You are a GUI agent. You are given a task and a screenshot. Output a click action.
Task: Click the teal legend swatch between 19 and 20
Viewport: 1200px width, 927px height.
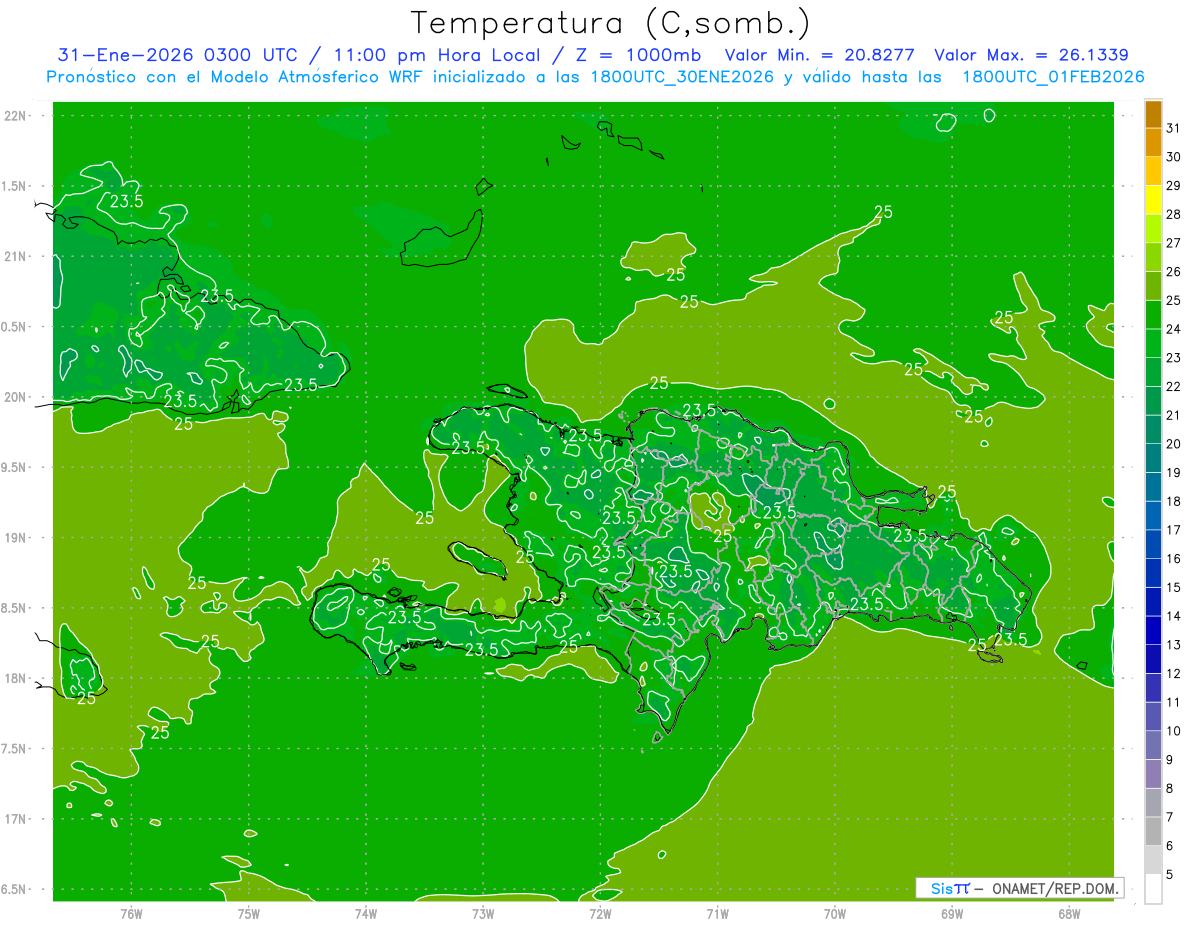[1153, 458]
